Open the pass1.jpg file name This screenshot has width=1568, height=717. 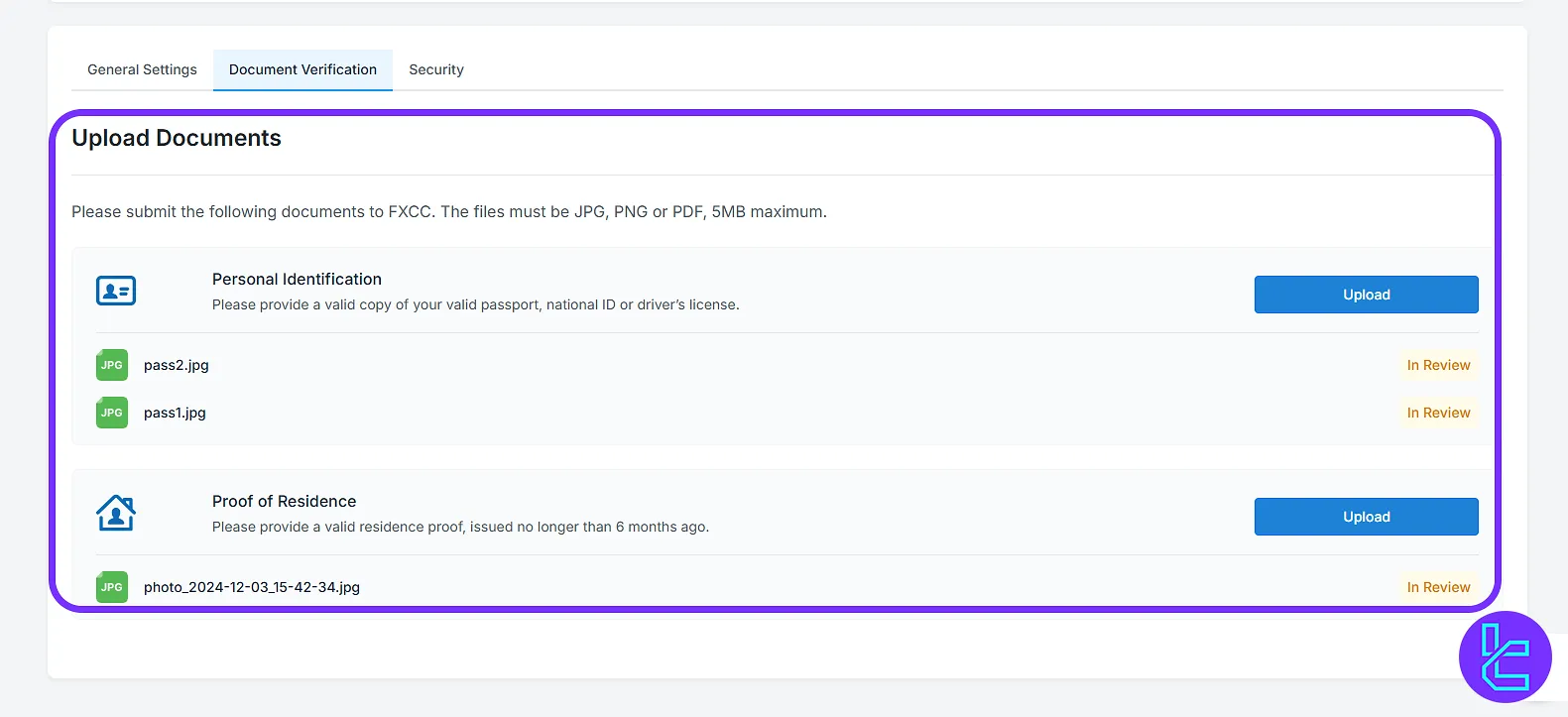(x=175, y=413)
